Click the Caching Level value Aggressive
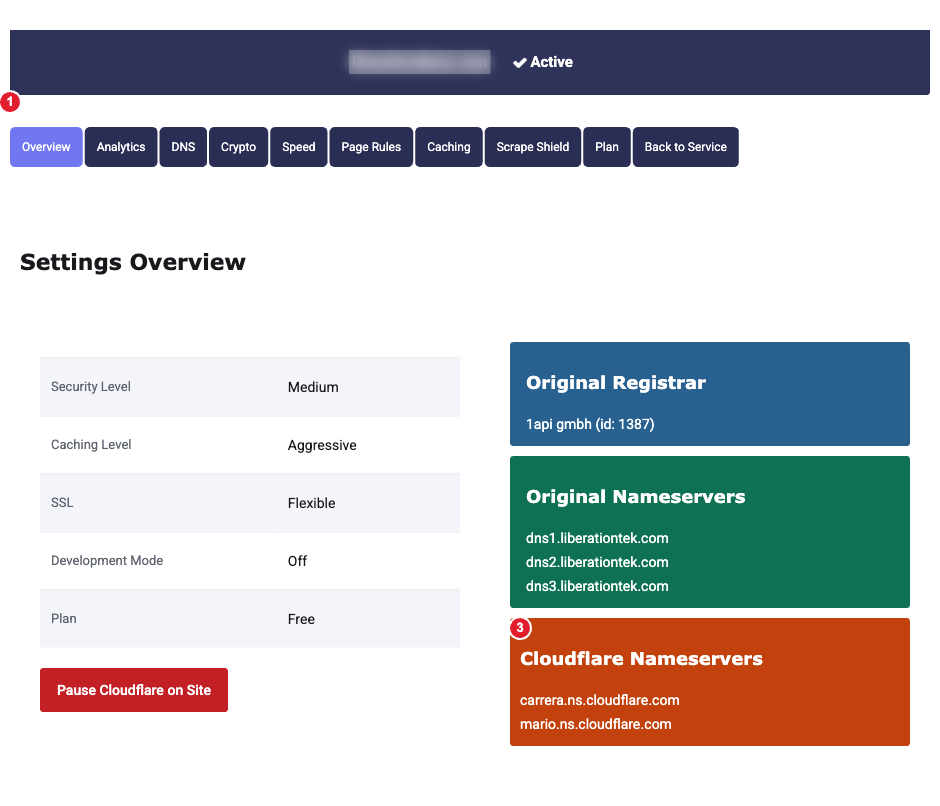940x806 pixels. click(x=322, y=446)
